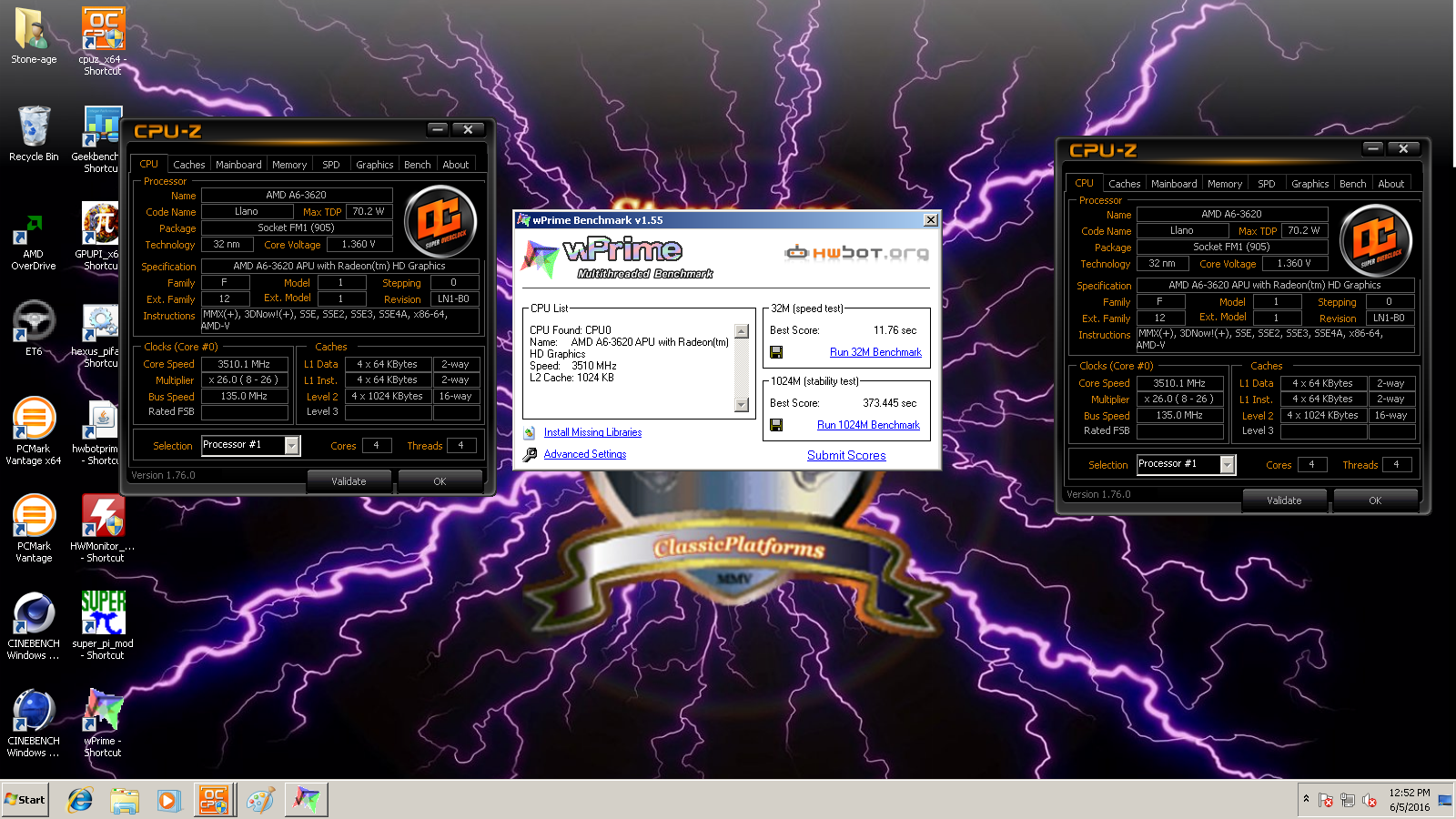This screenshot has width=1456, height=819.
Task: Click the save icon under the 1024M score
Action: (x=776, y=425)
